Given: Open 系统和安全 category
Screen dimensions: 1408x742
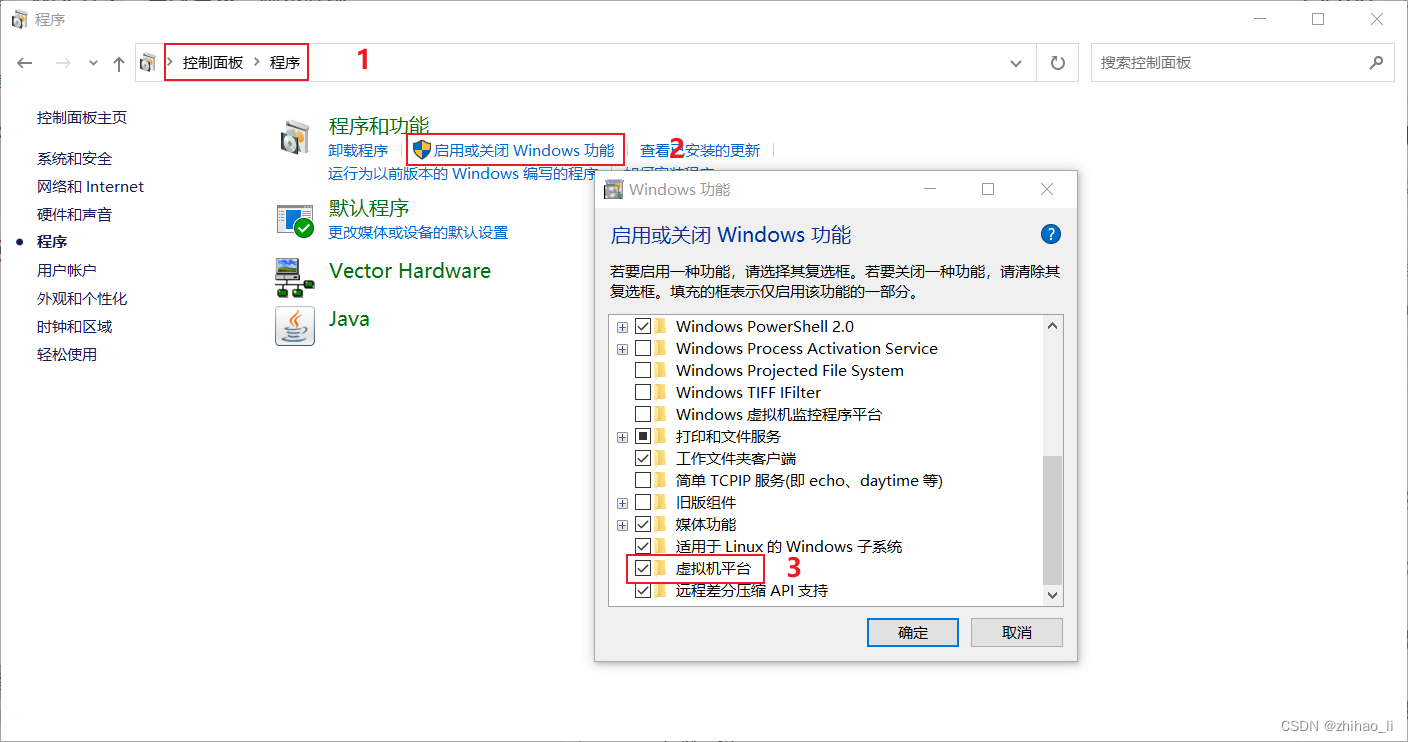Looking at the screenshot, I should [74, 158].
